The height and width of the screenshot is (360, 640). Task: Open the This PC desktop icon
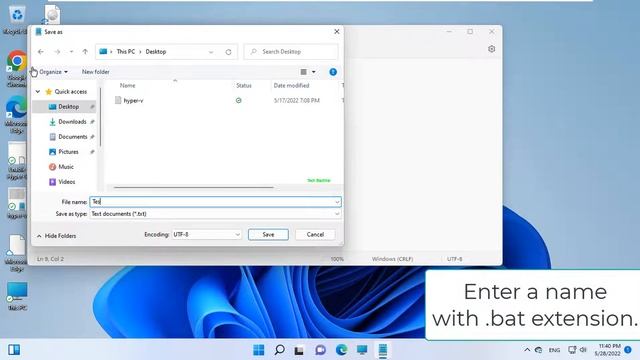pos(17,296)
